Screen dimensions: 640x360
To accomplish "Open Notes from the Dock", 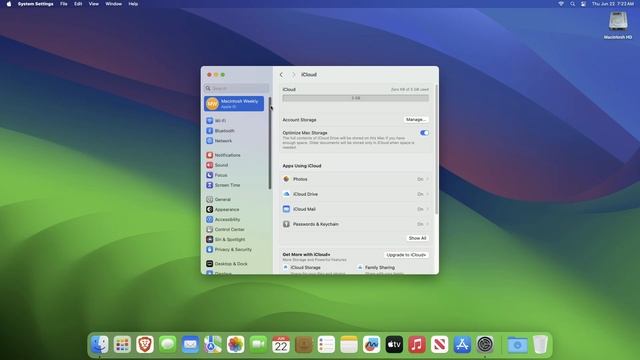I will point(349,344).
